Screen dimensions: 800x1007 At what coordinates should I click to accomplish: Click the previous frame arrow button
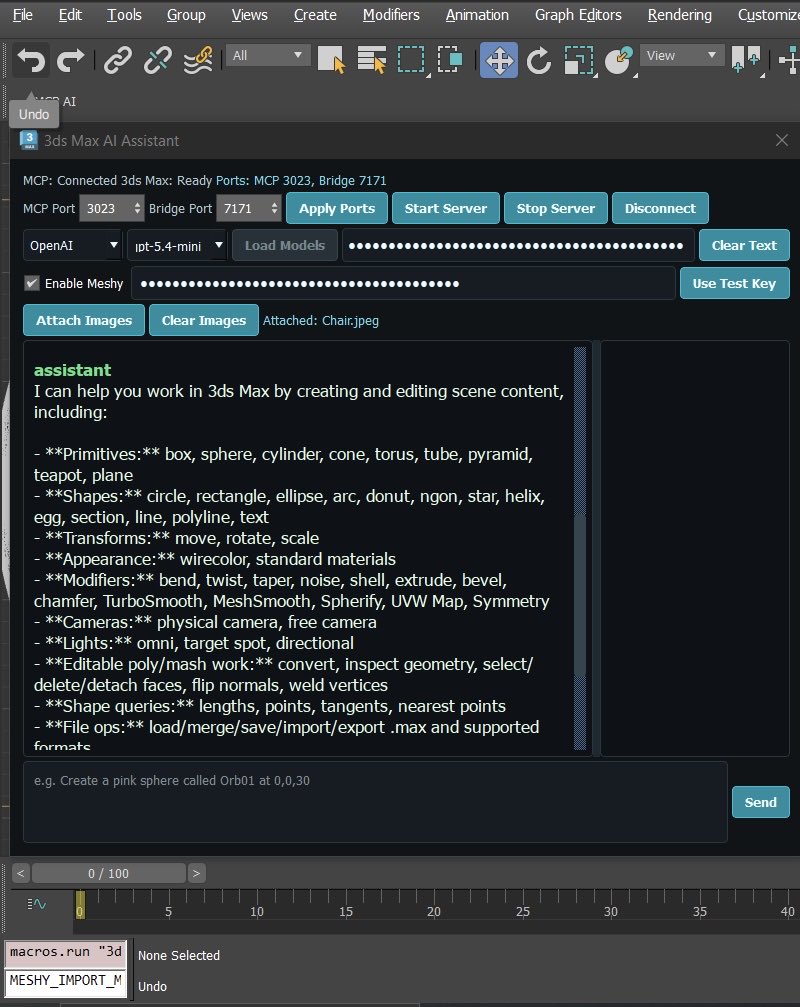[21, 873]
